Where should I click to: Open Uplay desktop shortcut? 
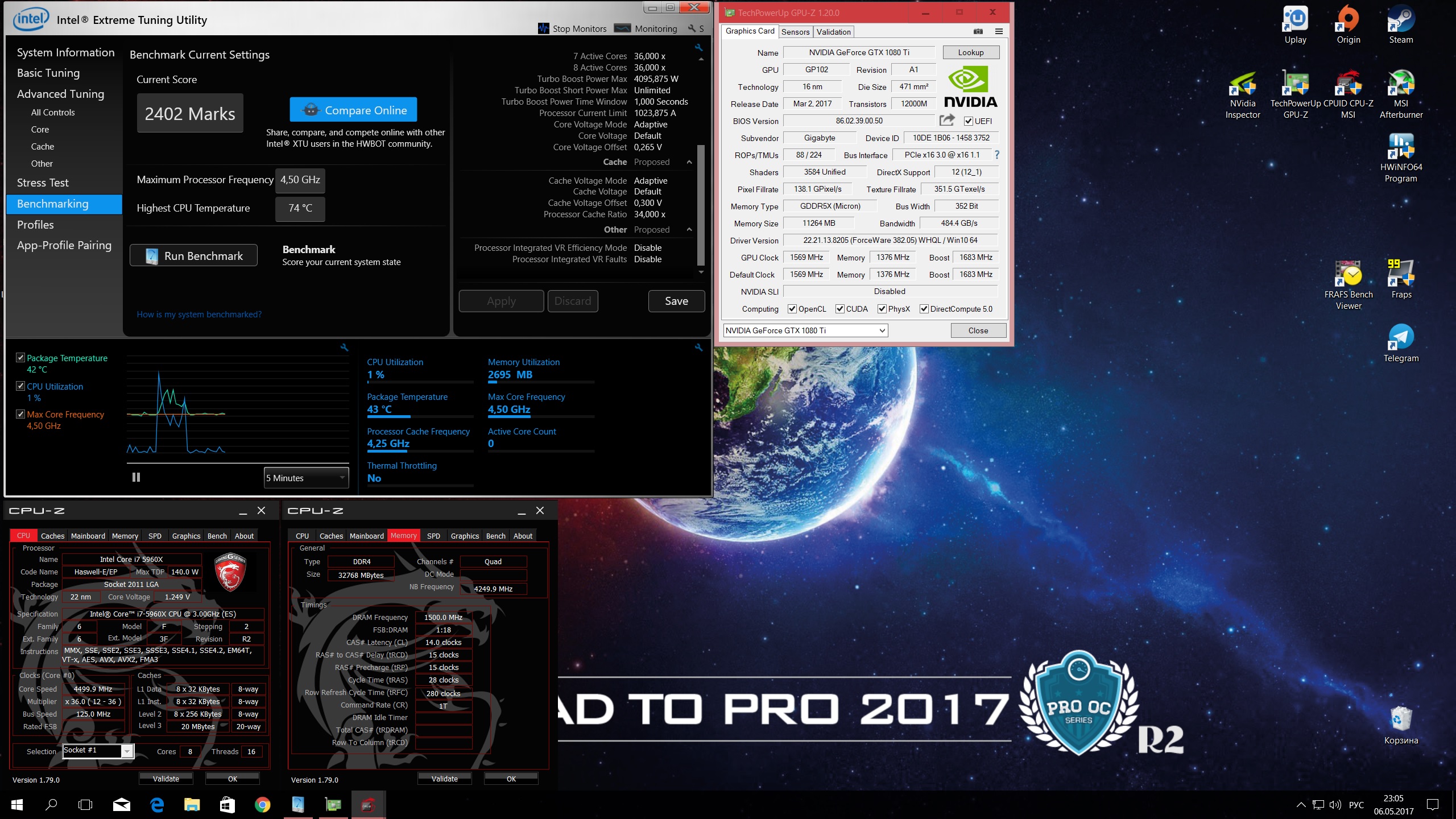pyautogui.click(x=1295, y=25)
